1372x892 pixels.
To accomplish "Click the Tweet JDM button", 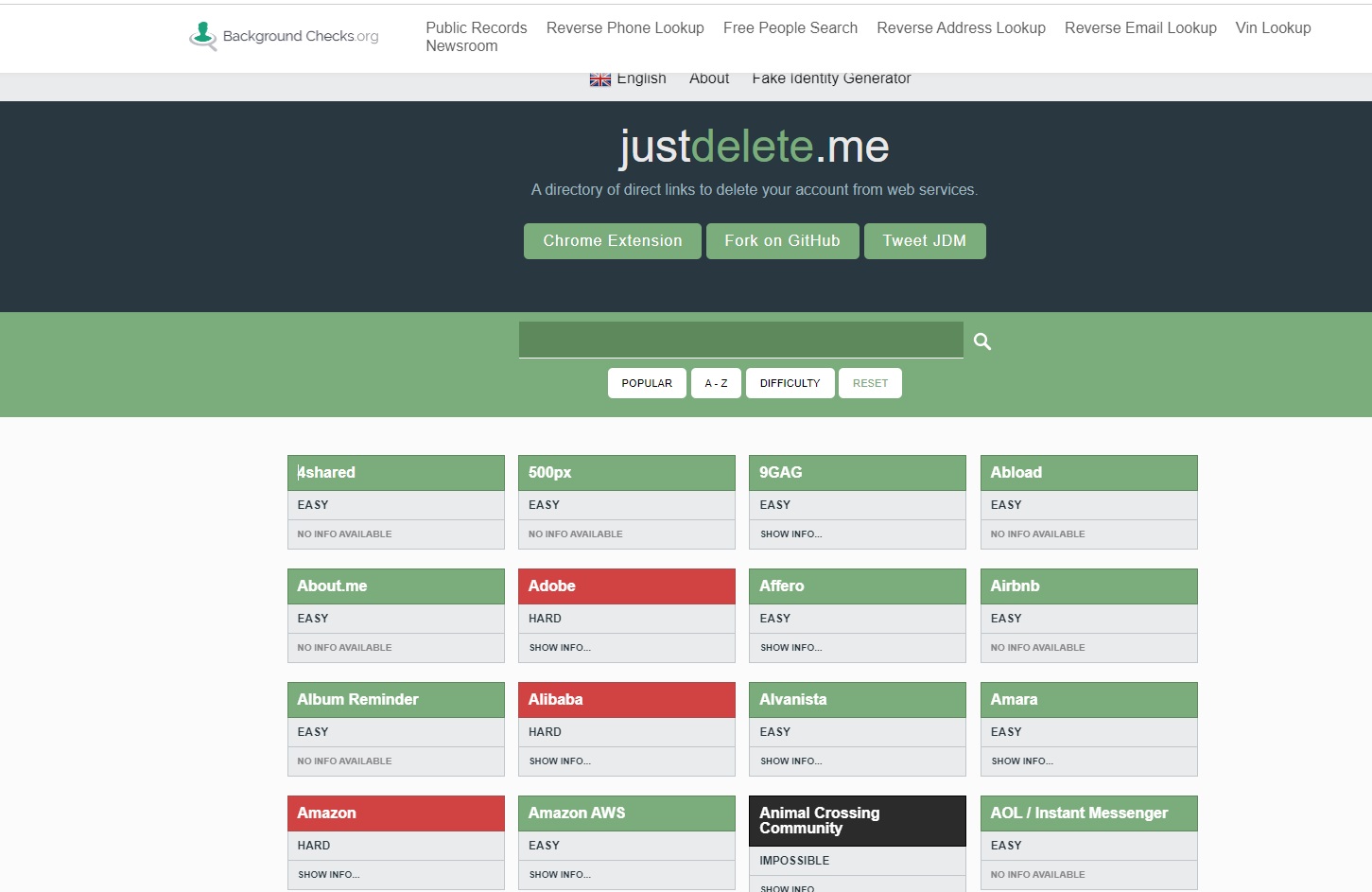I will 925,240.
